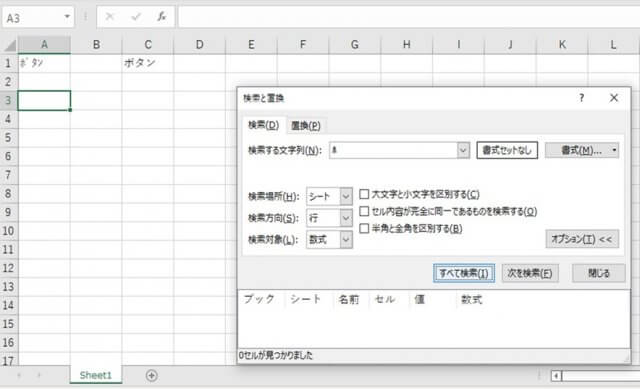Select column A header
Image resolution: width=640 pixels, height=389 pixels.
tap(44, 44)
